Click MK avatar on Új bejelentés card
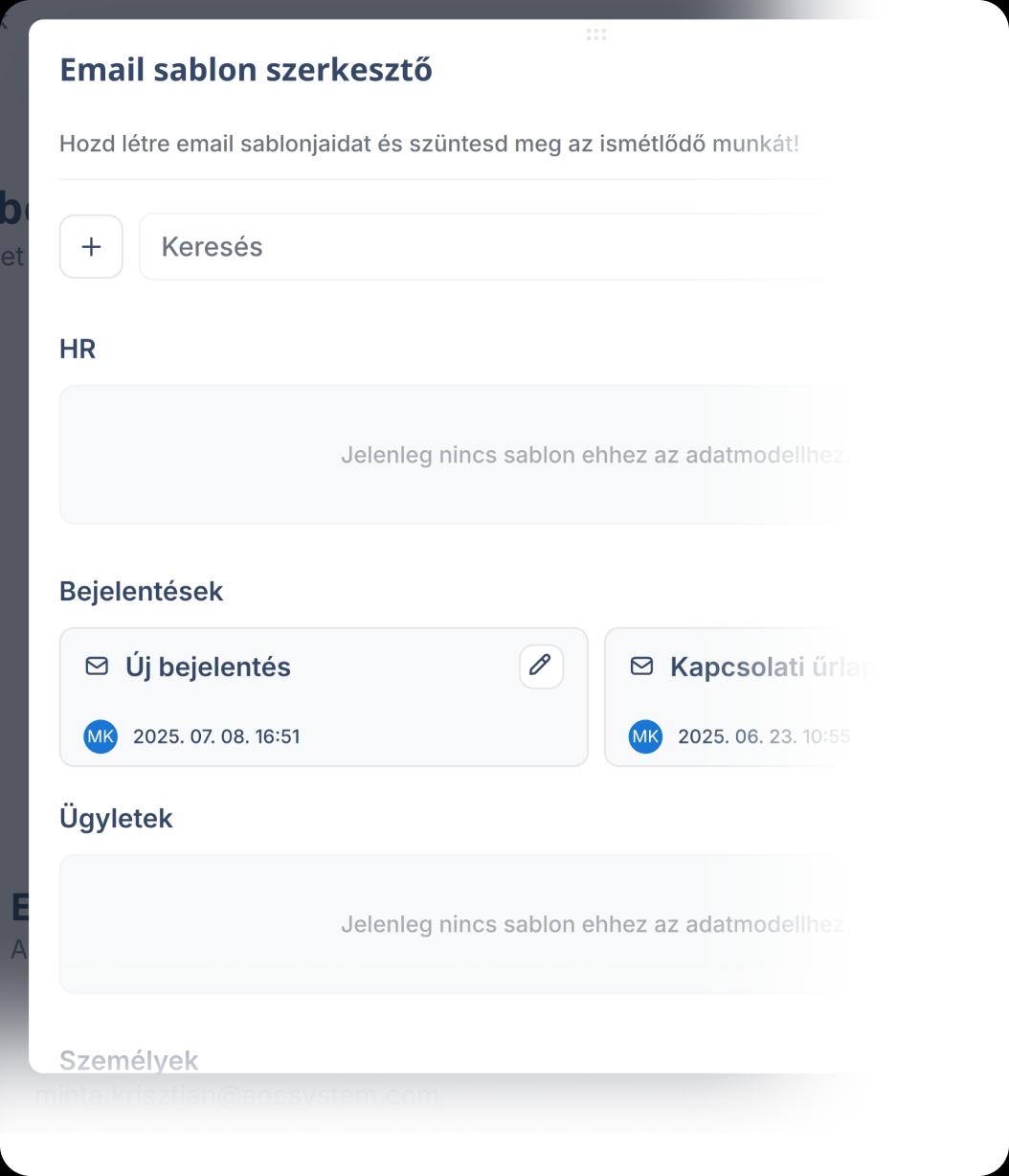Image resolution: width=1009 pixels, height=1176 pixels. pos(101,736)
